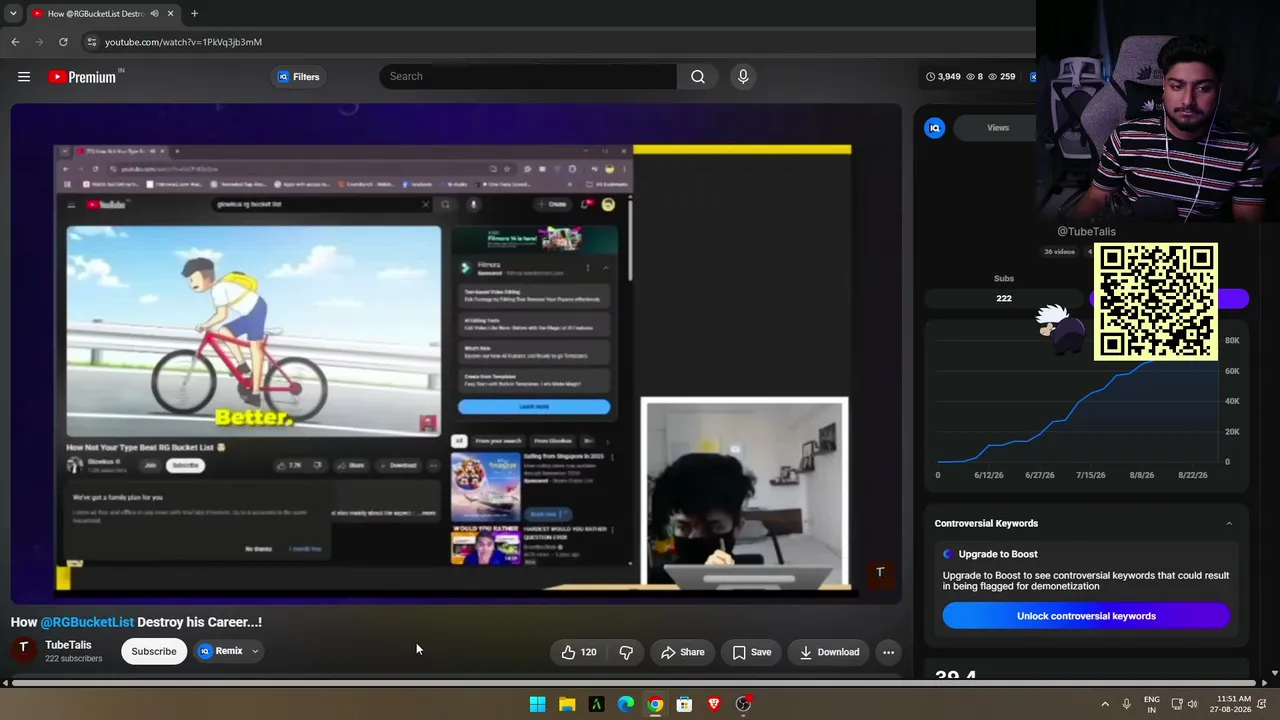Select the Views tab in vidIQ panel

998,128
